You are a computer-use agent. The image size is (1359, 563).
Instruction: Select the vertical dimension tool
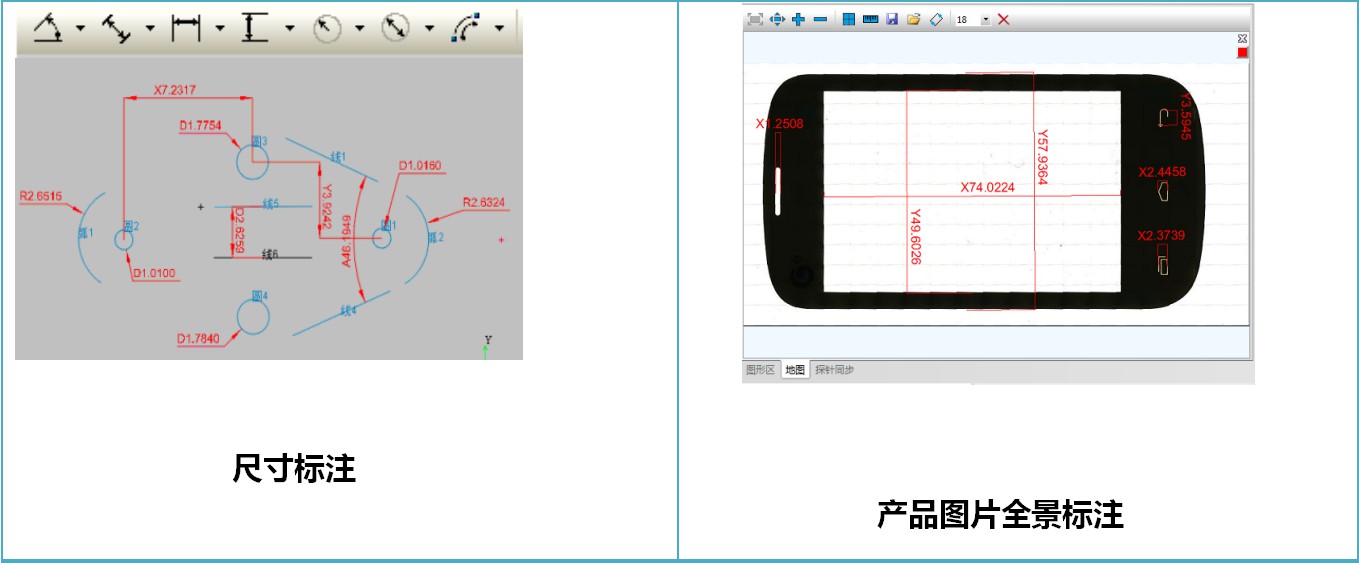[x=255, y=27]
